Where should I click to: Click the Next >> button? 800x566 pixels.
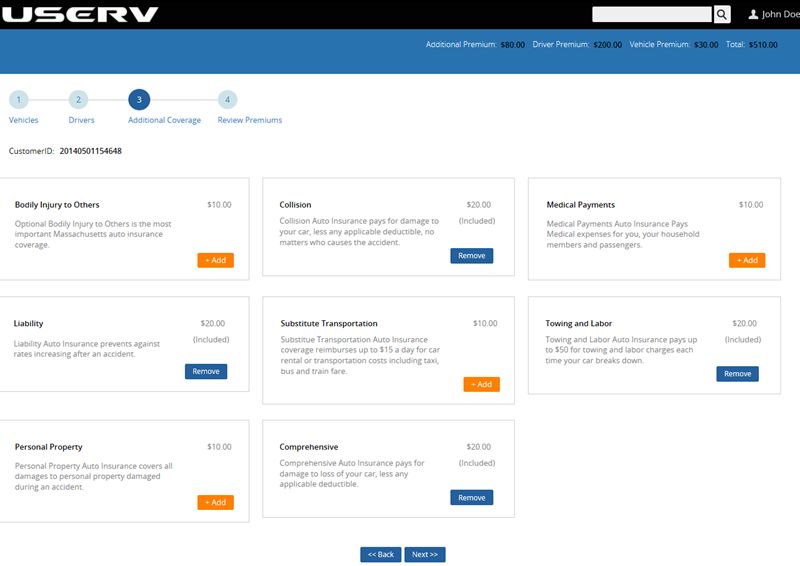pyautogui.click(x=425, y=554)
